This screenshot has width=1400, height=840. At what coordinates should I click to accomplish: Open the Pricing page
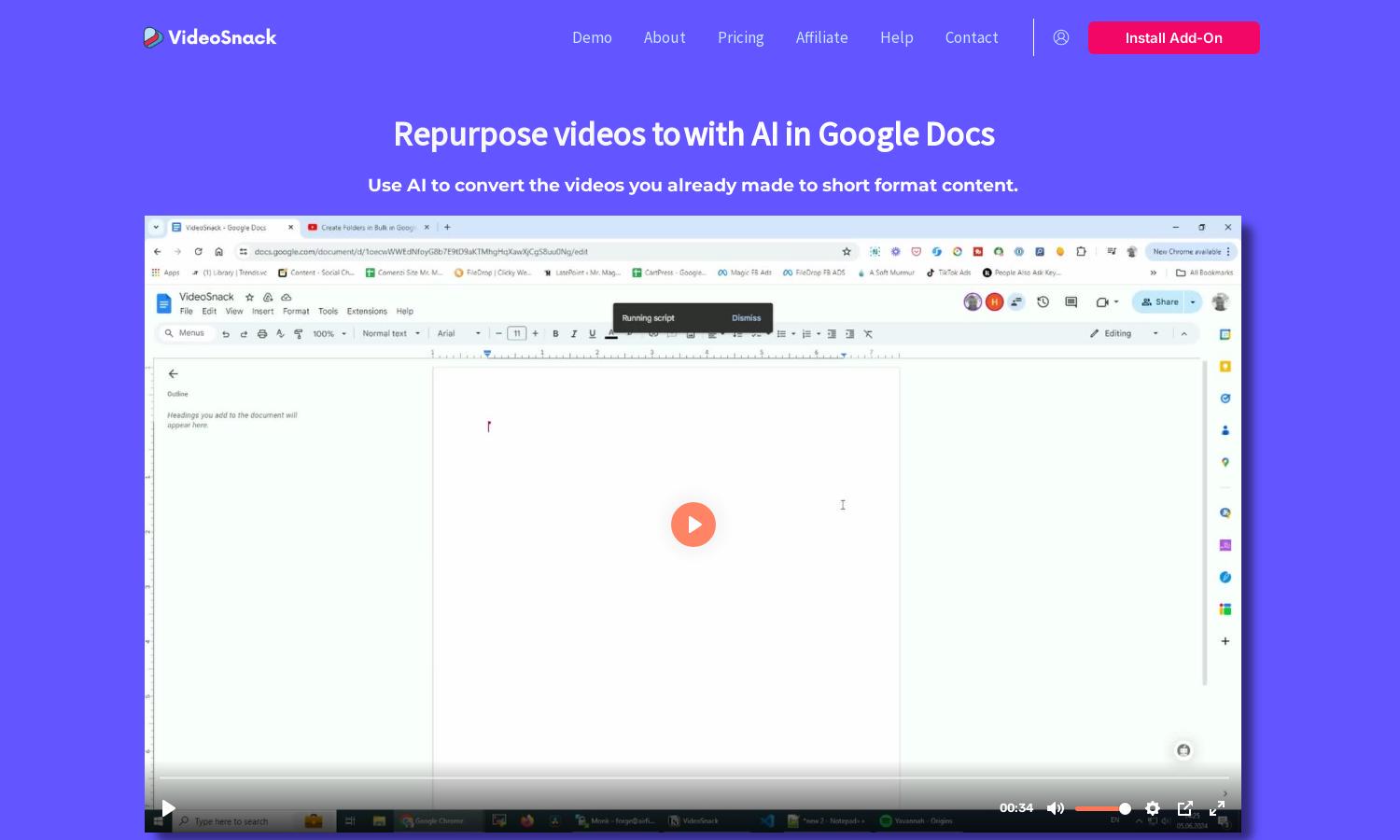point(741,37)
